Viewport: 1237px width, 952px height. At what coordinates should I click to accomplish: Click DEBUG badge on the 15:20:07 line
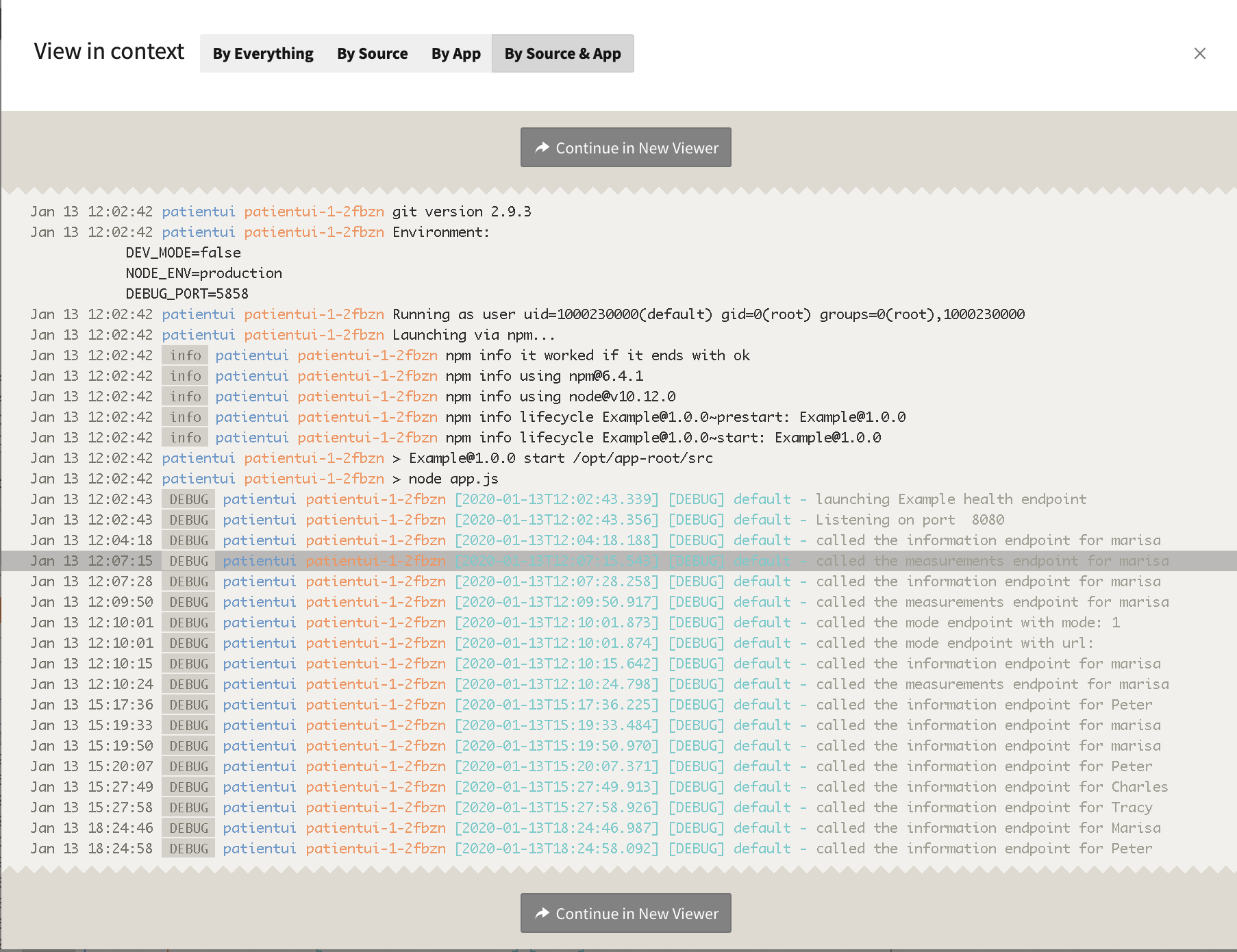click(188, 766)
